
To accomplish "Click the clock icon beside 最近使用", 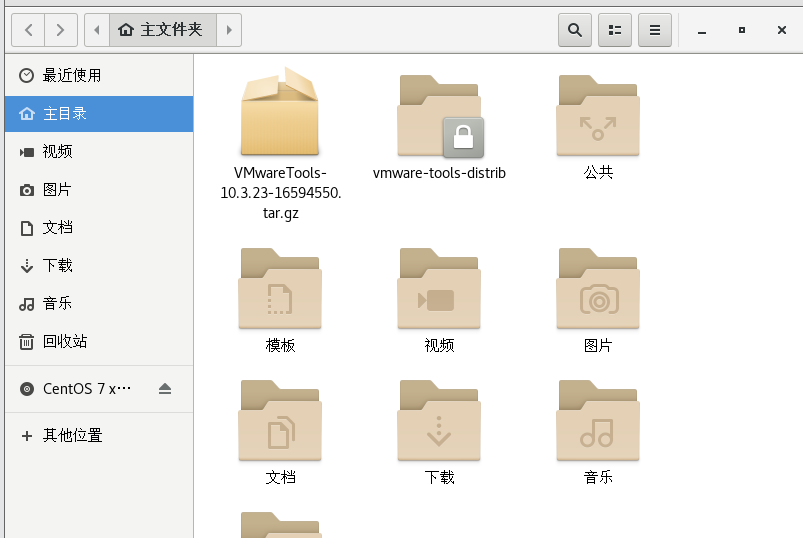I will coord(27,76).
